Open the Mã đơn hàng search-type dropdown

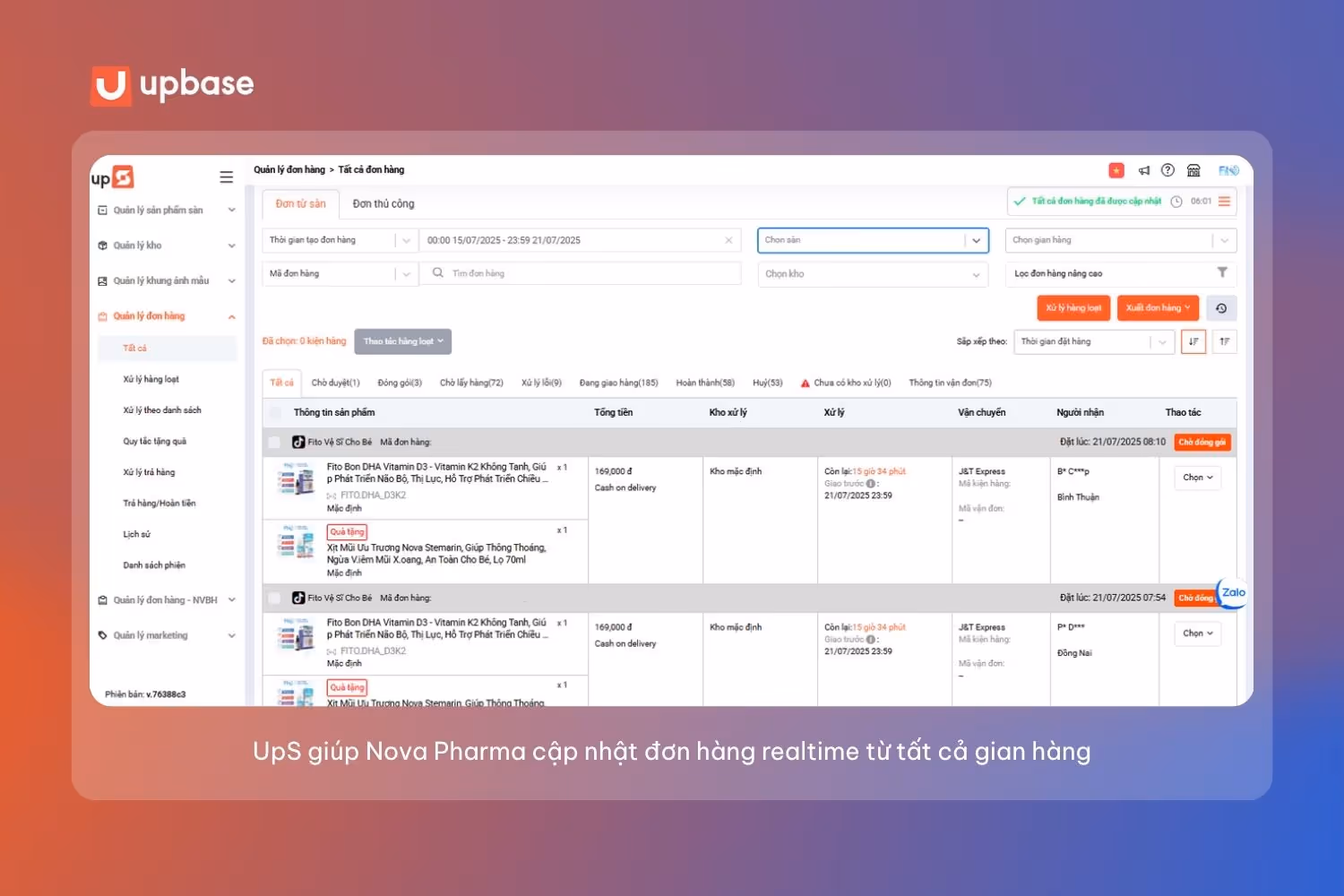pyautogui.click(x=340, y=273)
